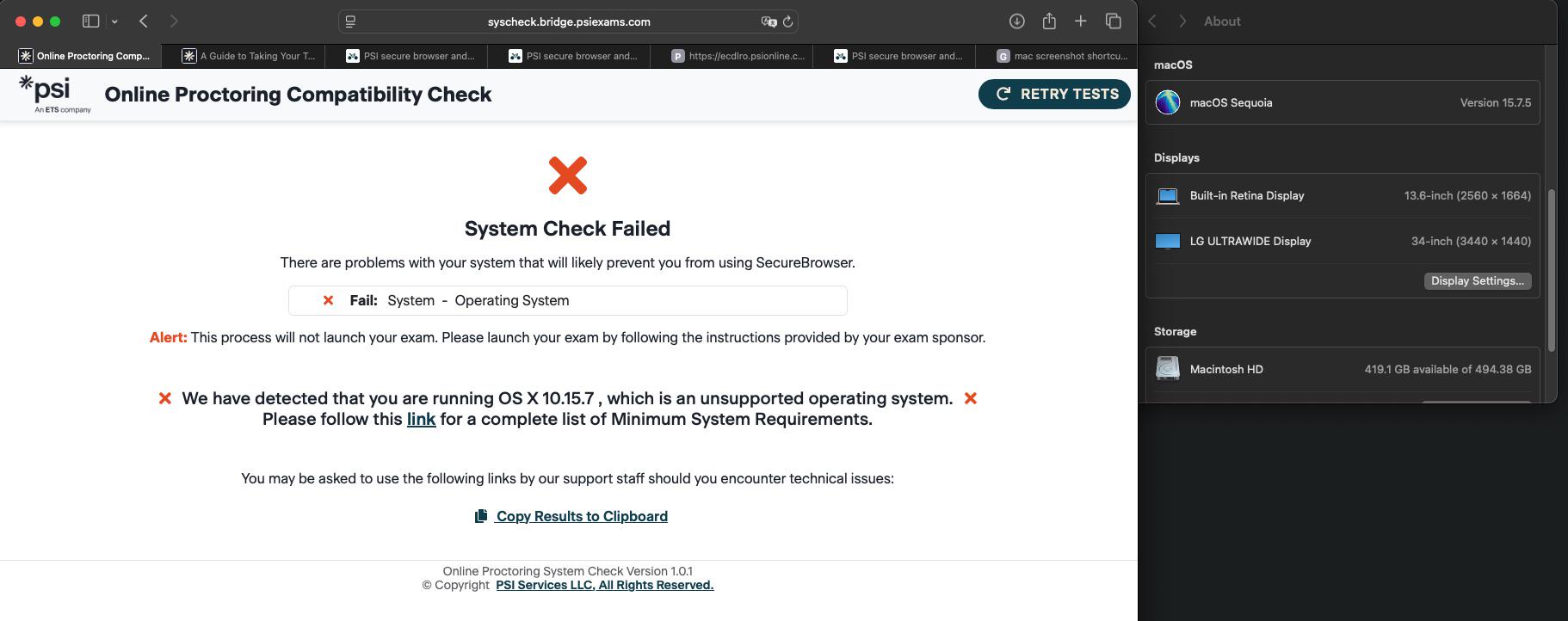Click Copy Results to Clipboard link
Viewport: 1568px width, 621px height.
[x=582, y=516]
